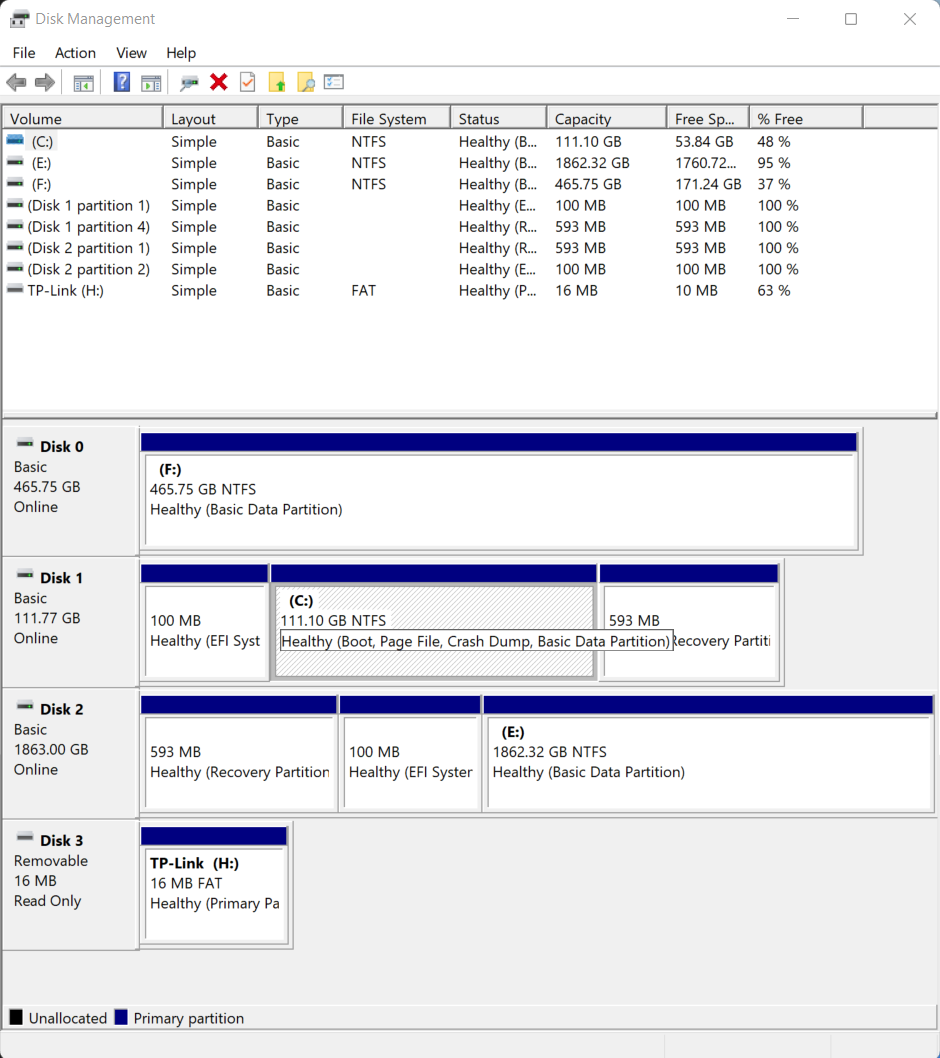
Task: Click the 1862.32 GB capacity cell
Action: pyautogui.click(x=592, y=163)
